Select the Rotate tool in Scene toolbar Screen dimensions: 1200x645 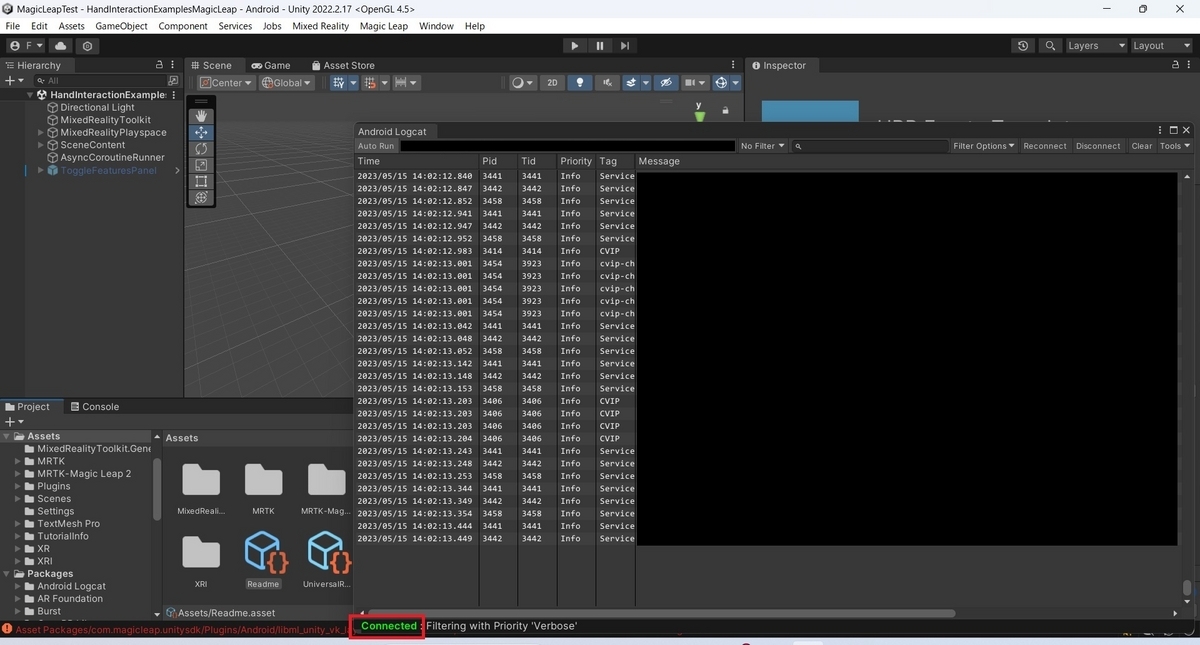pos(201,149)
